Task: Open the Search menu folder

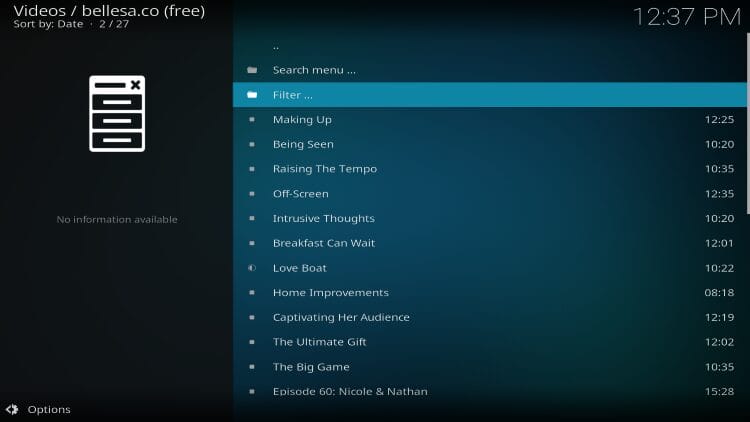Action: [x=314, y=70]
